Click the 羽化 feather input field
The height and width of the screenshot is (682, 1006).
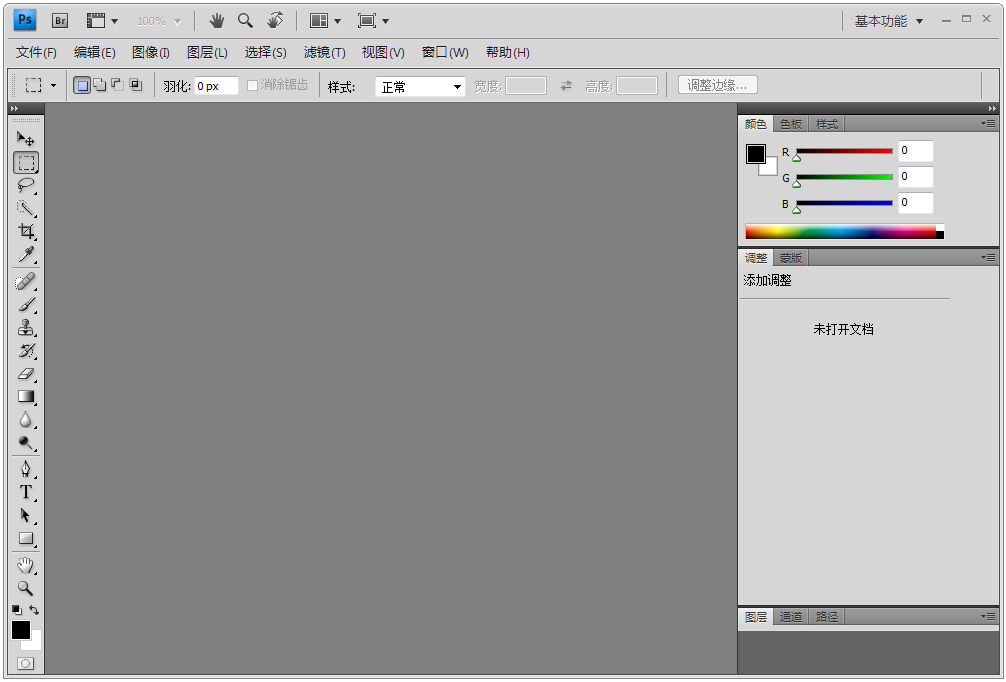pyautogui.click(x=216, y=86)
